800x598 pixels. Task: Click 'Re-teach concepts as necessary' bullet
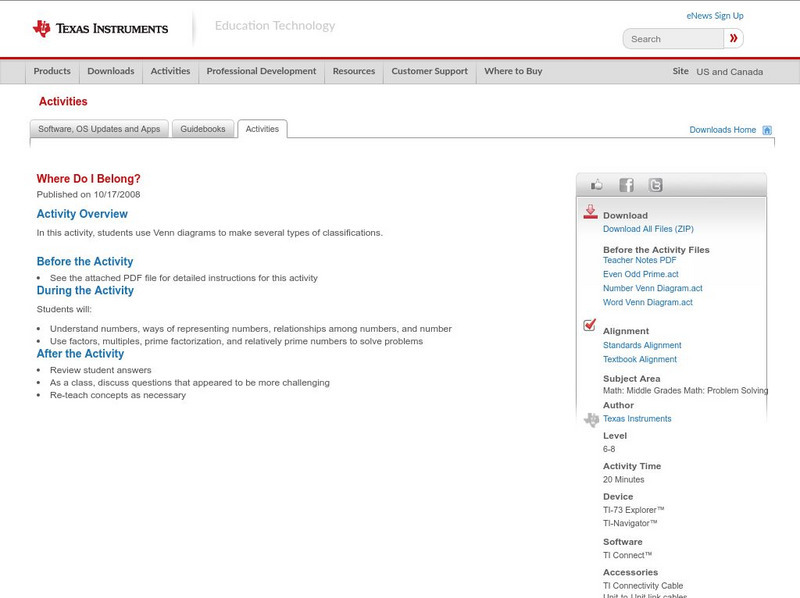point(118,395)
